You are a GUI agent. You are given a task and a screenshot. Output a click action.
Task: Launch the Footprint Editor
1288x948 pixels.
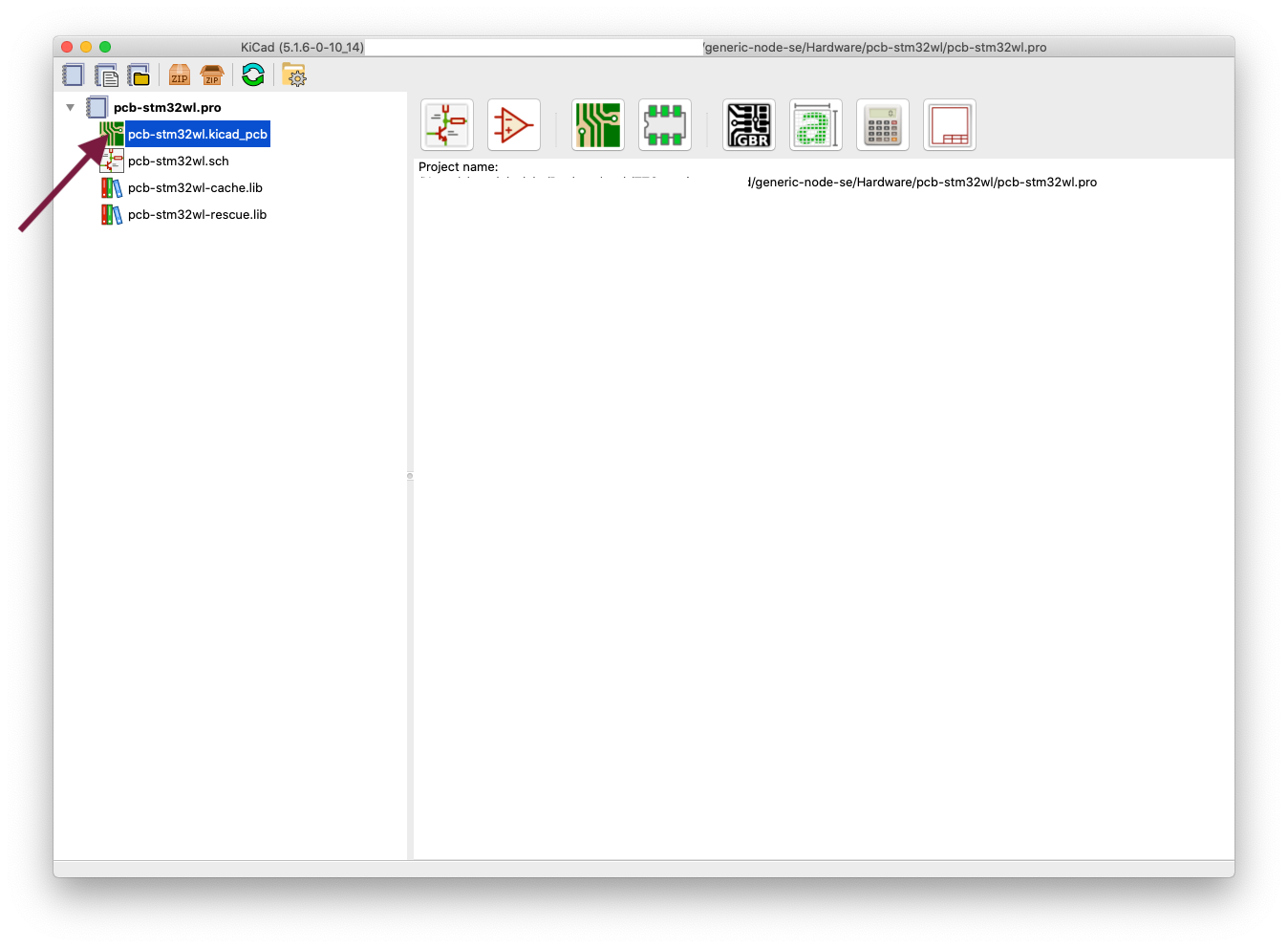(x=665, y=125)
